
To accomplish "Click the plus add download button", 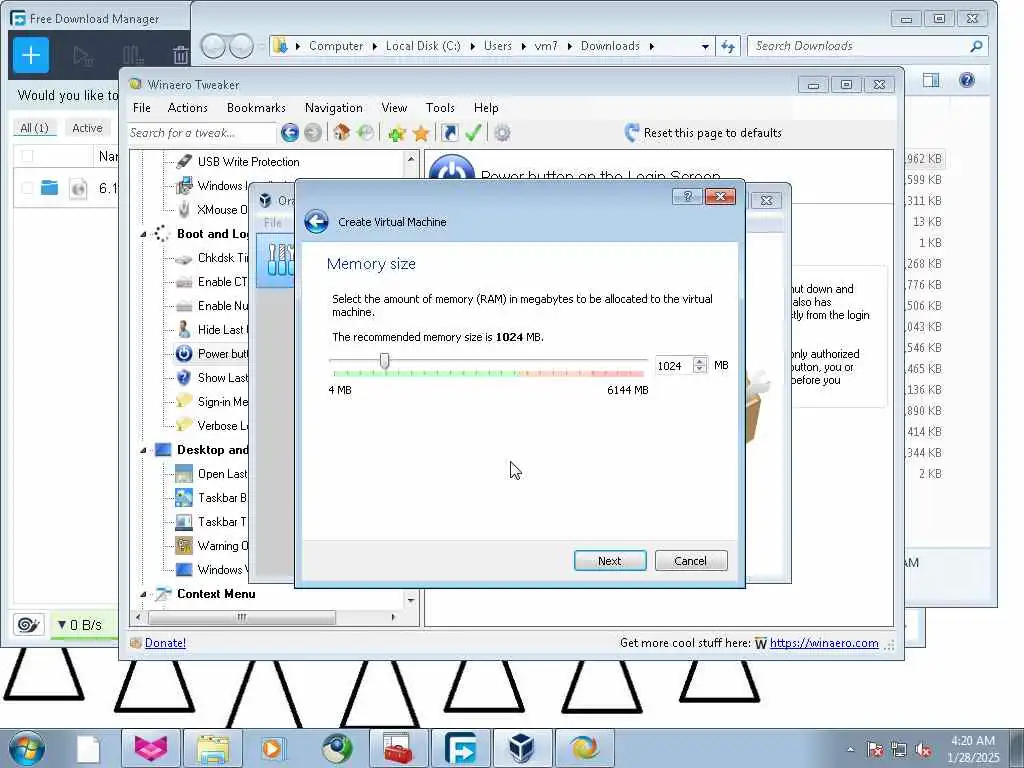I will pos(31,55).
